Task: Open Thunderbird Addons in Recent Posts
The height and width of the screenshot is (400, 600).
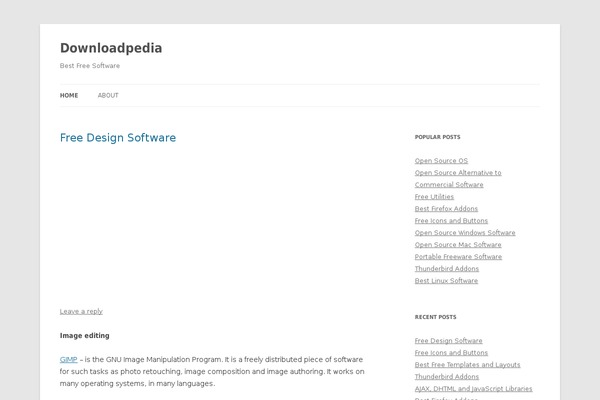Action: (x=447, y=377)
